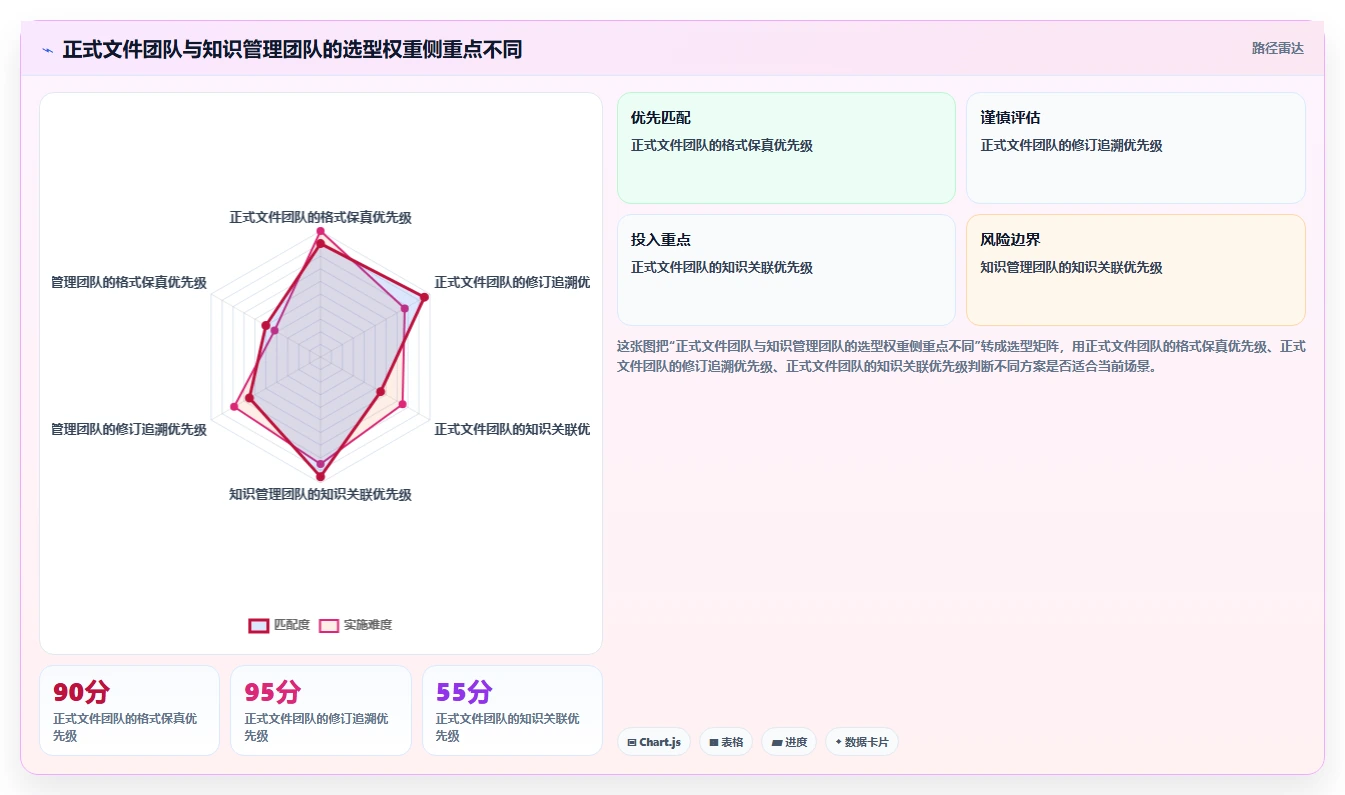Viewport: 1345px width, 795px height.
Task: Select the 谨慎评估 card
Action: (x=1136, y=148)
